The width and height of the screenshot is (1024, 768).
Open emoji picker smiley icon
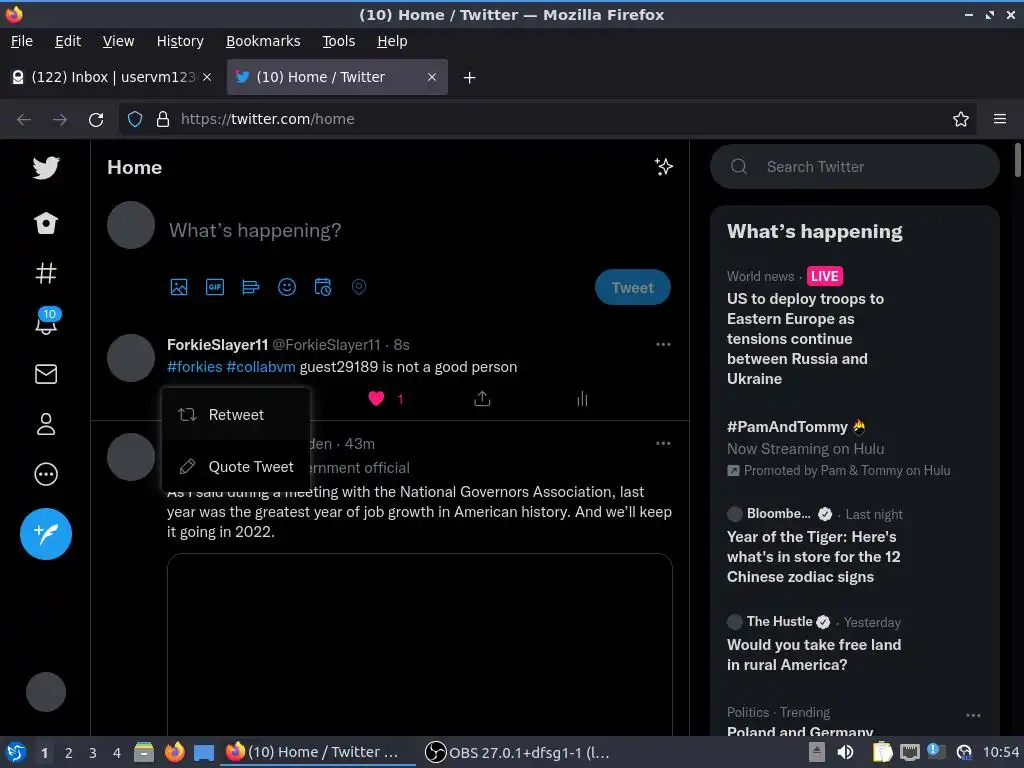287,287
